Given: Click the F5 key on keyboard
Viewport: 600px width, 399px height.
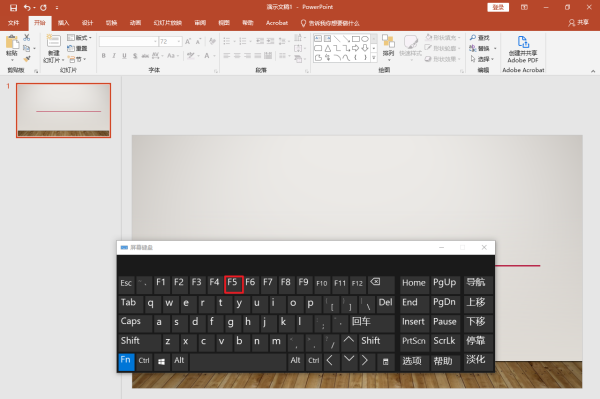Looking at the screenshot, I should (x=233, y=284).
